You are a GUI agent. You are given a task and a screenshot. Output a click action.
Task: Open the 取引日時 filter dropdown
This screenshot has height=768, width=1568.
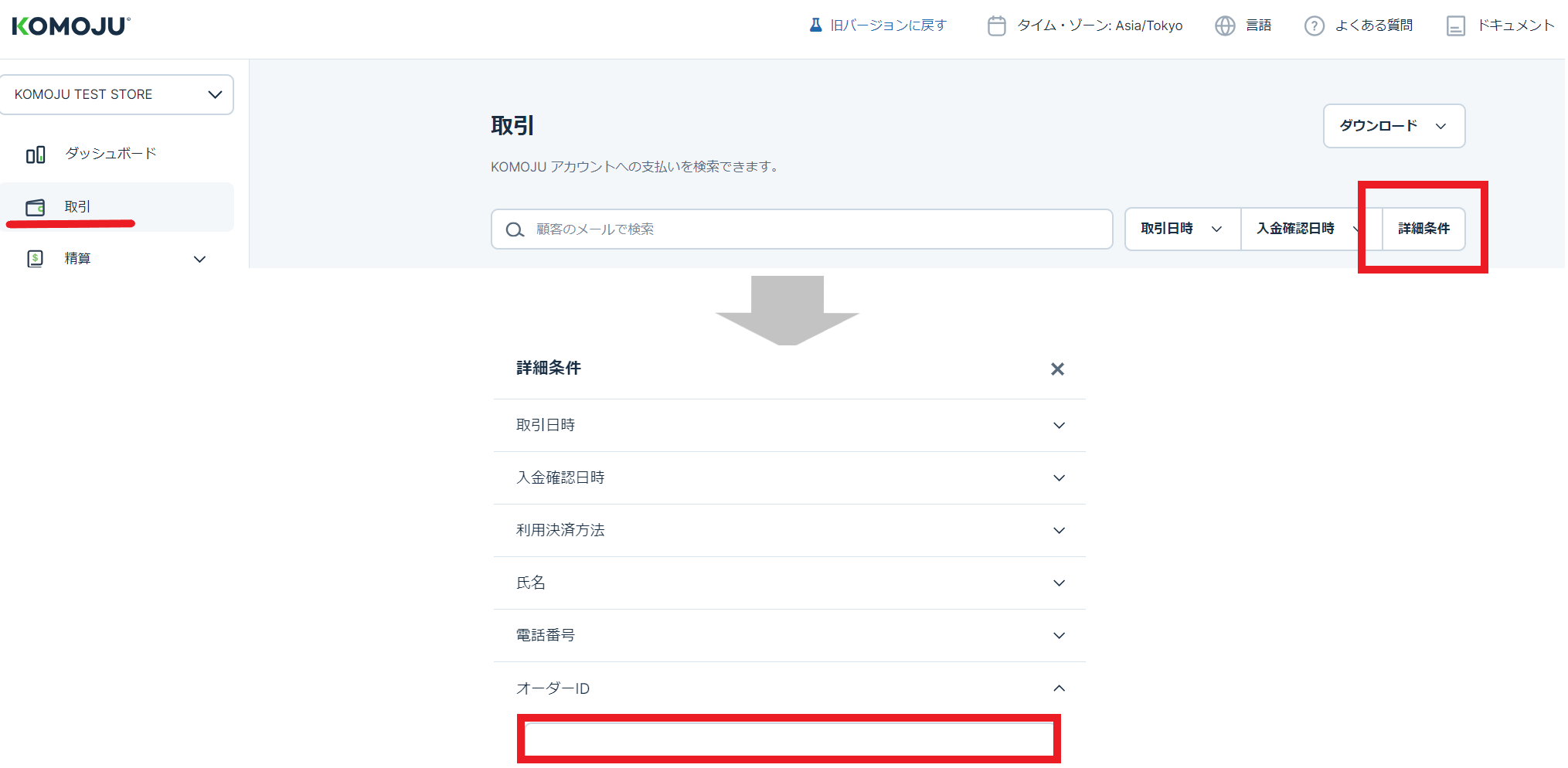pos(1182,229)
